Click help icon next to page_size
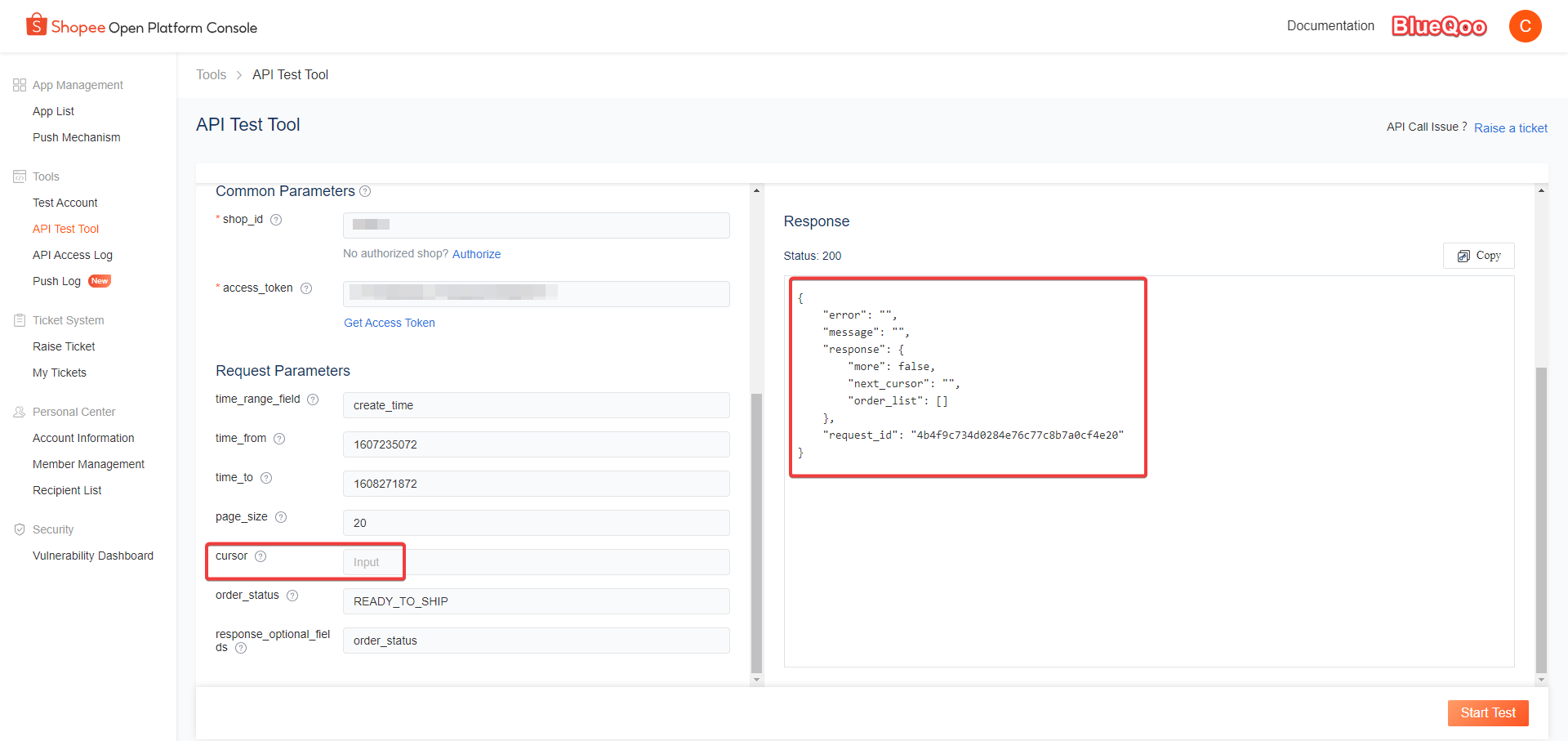The image size is (1568, 741). (x=281, y=517)
